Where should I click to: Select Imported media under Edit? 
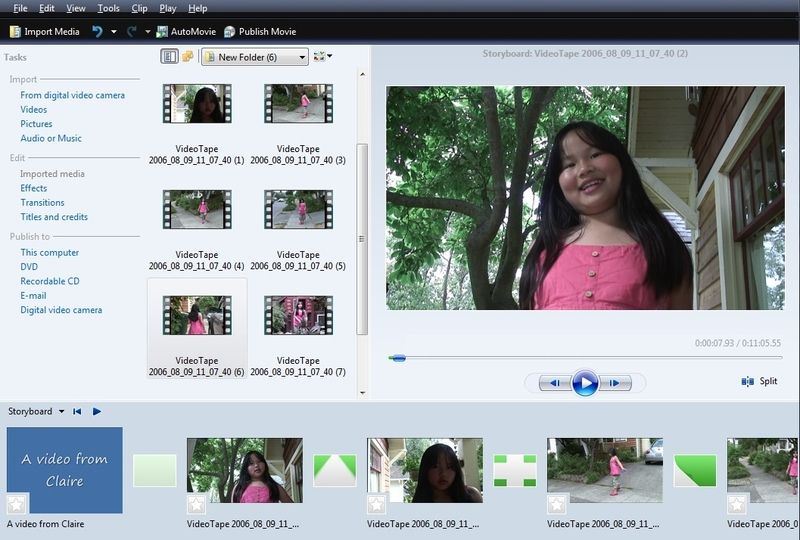[52, 174]
